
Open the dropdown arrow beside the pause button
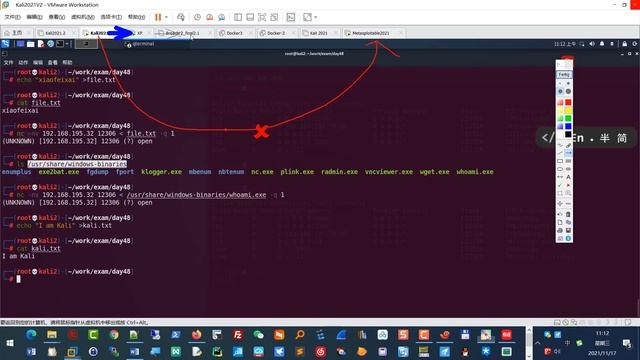(x=166, y=17)
